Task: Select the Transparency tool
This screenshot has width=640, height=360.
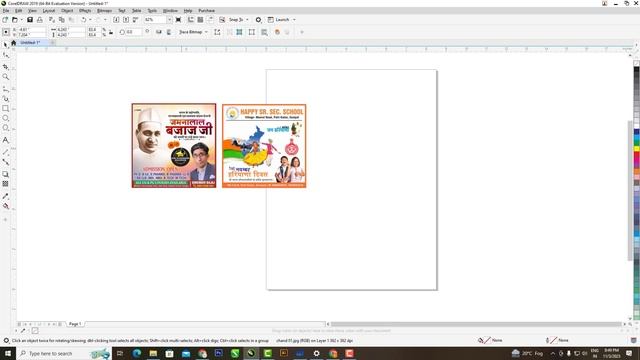Action: 5,184
